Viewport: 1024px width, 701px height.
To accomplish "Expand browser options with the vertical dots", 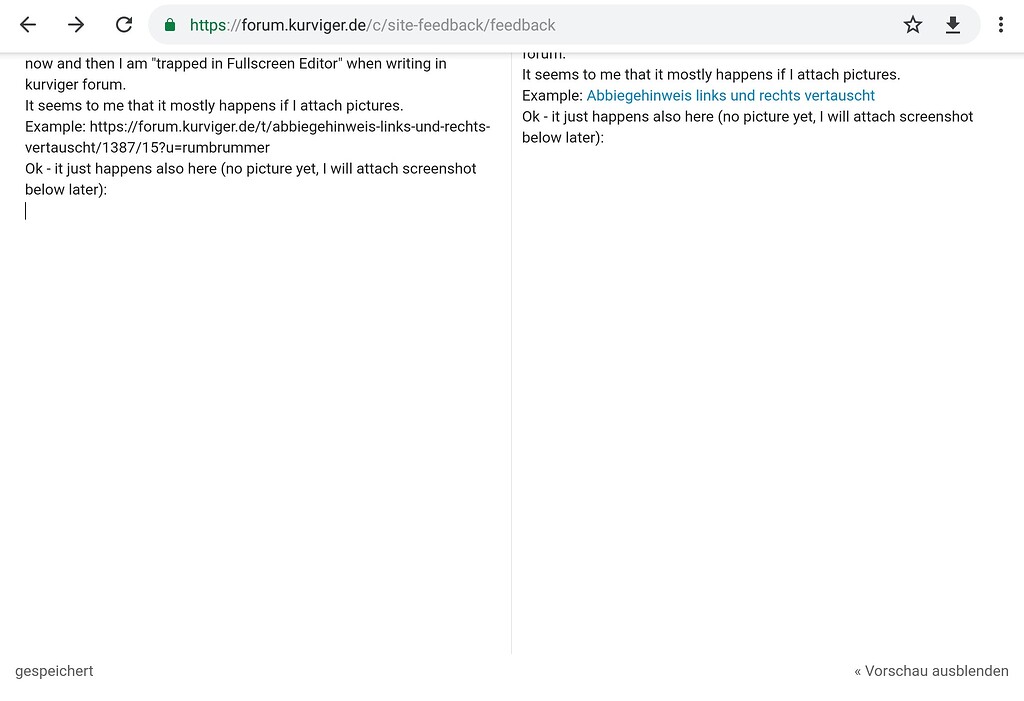I will point(1001,25).
